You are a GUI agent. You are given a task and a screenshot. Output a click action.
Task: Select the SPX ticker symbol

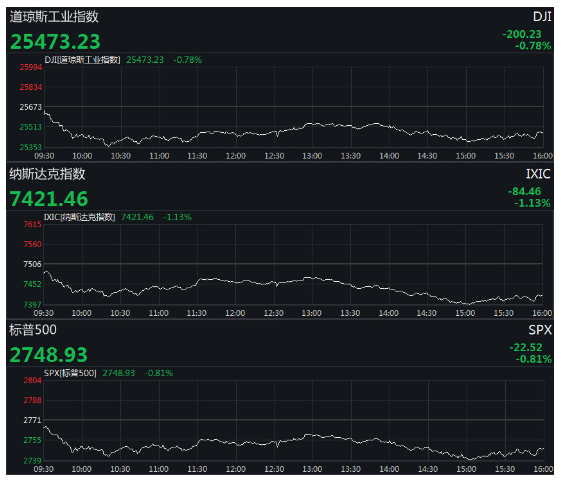(540, 330)
